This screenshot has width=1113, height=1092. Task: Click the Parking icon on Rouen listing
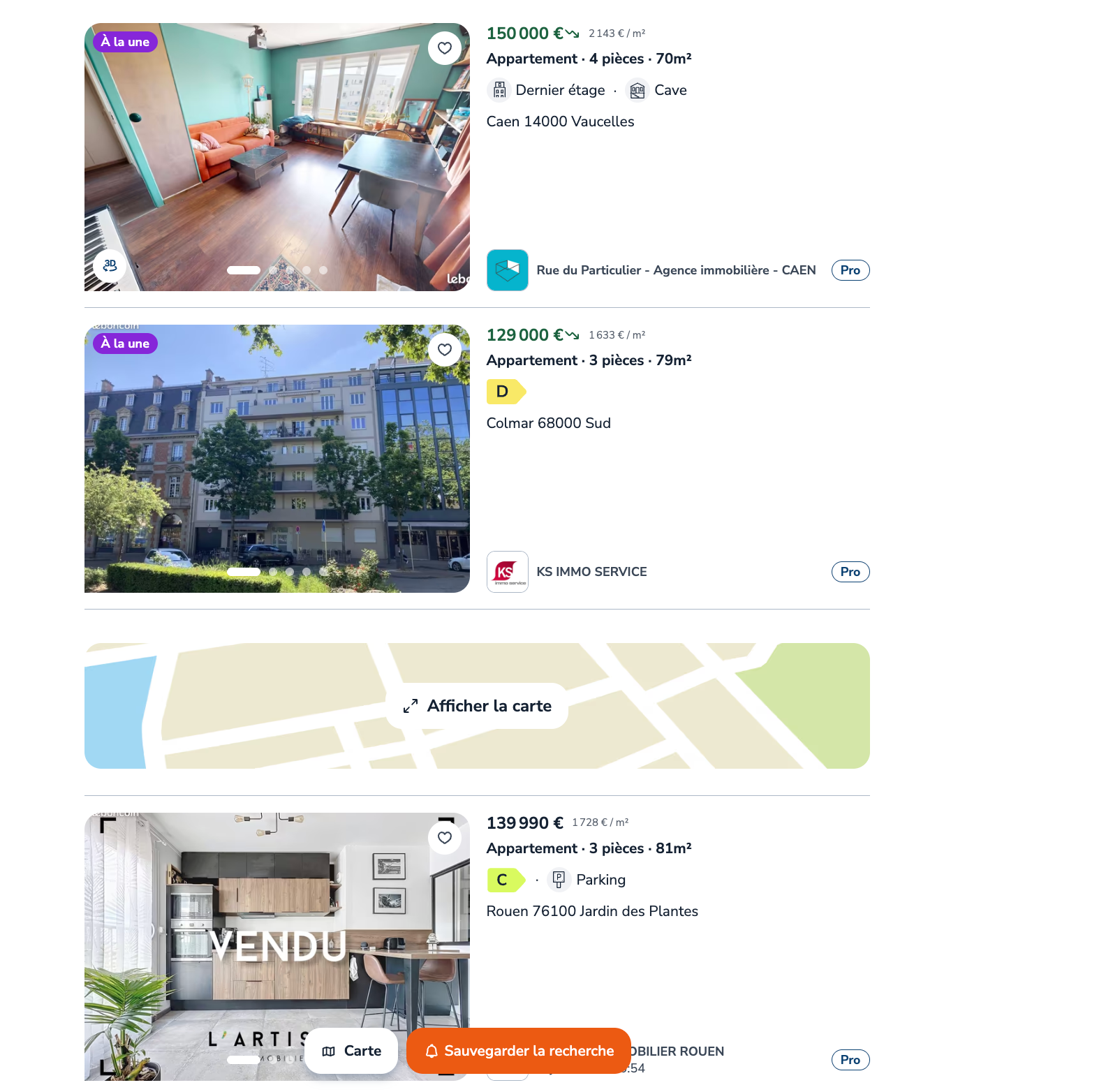coord(559,880)
